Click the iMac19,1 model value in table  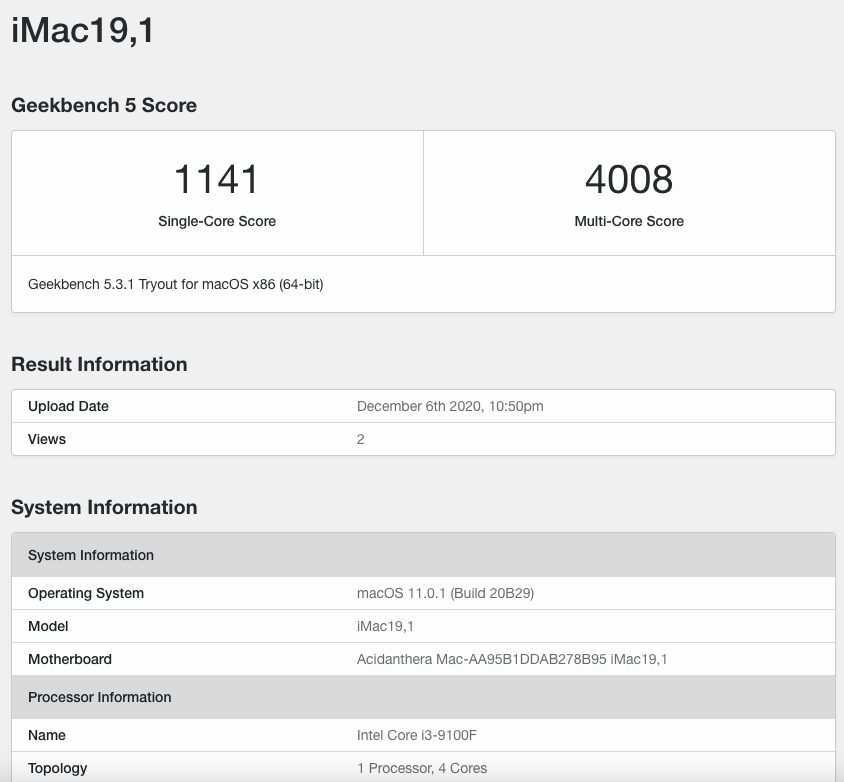click(x=385, y=626)
